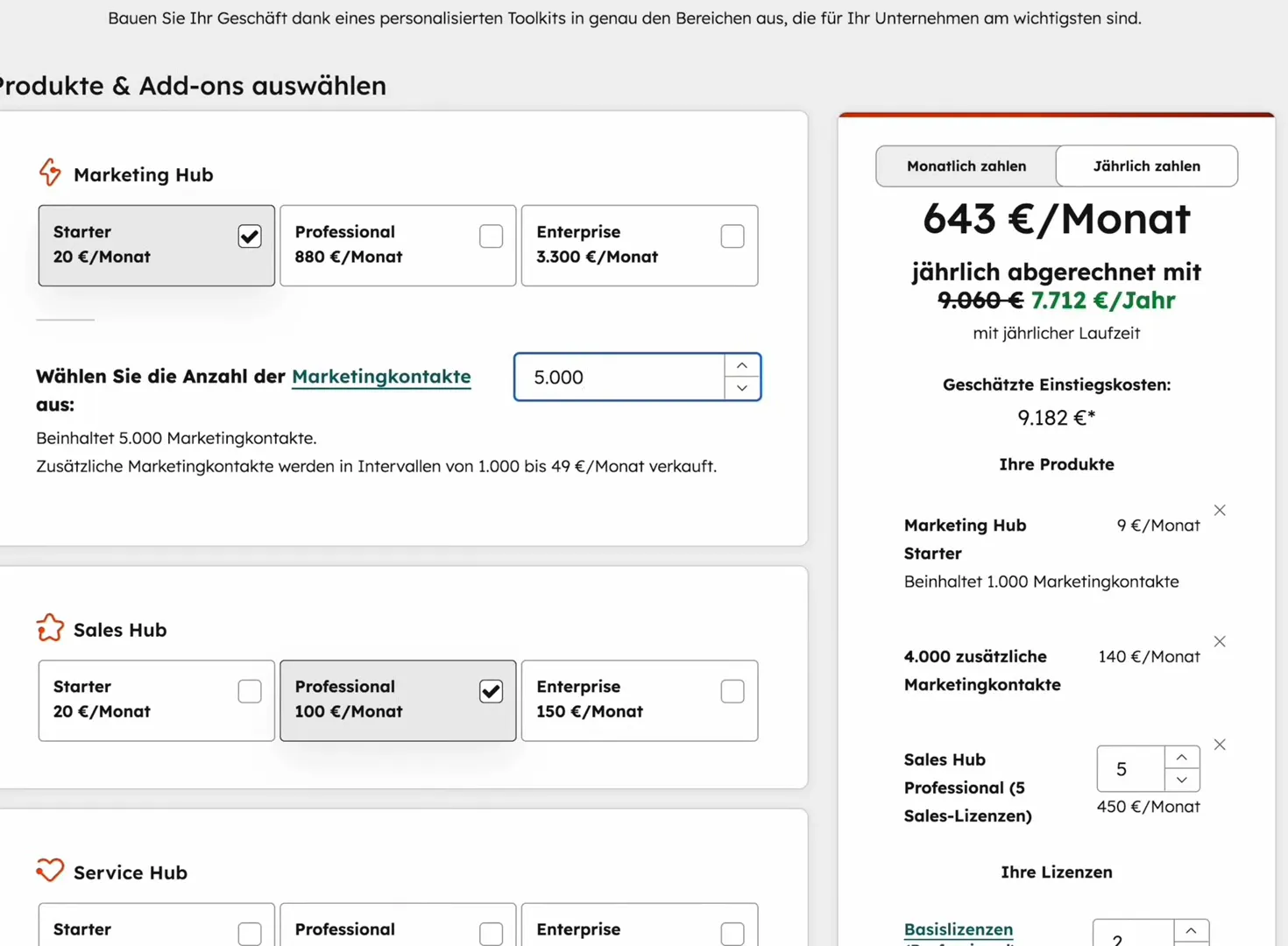The height and width of the screenshot is (946, 1288).
Task: Open the Marketingkontakte link
Action: [x=381, y=377]
